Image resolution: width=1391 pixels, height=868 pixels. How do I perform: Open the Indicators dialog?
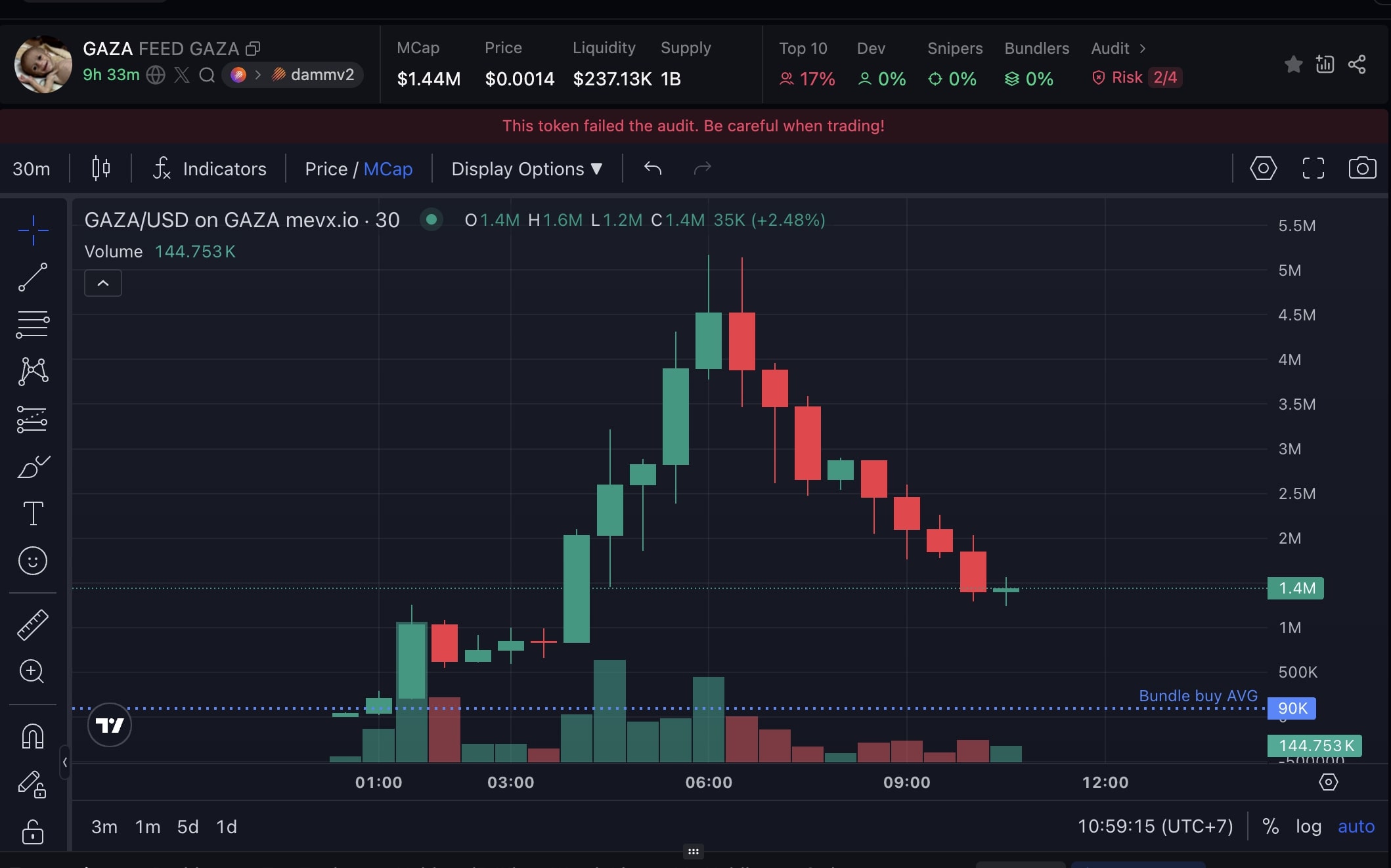210,169
